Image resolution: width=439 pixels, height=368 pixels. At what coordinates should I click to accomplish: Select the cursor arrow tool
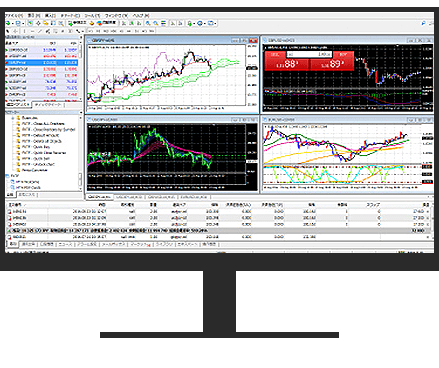tap(8, 31)
